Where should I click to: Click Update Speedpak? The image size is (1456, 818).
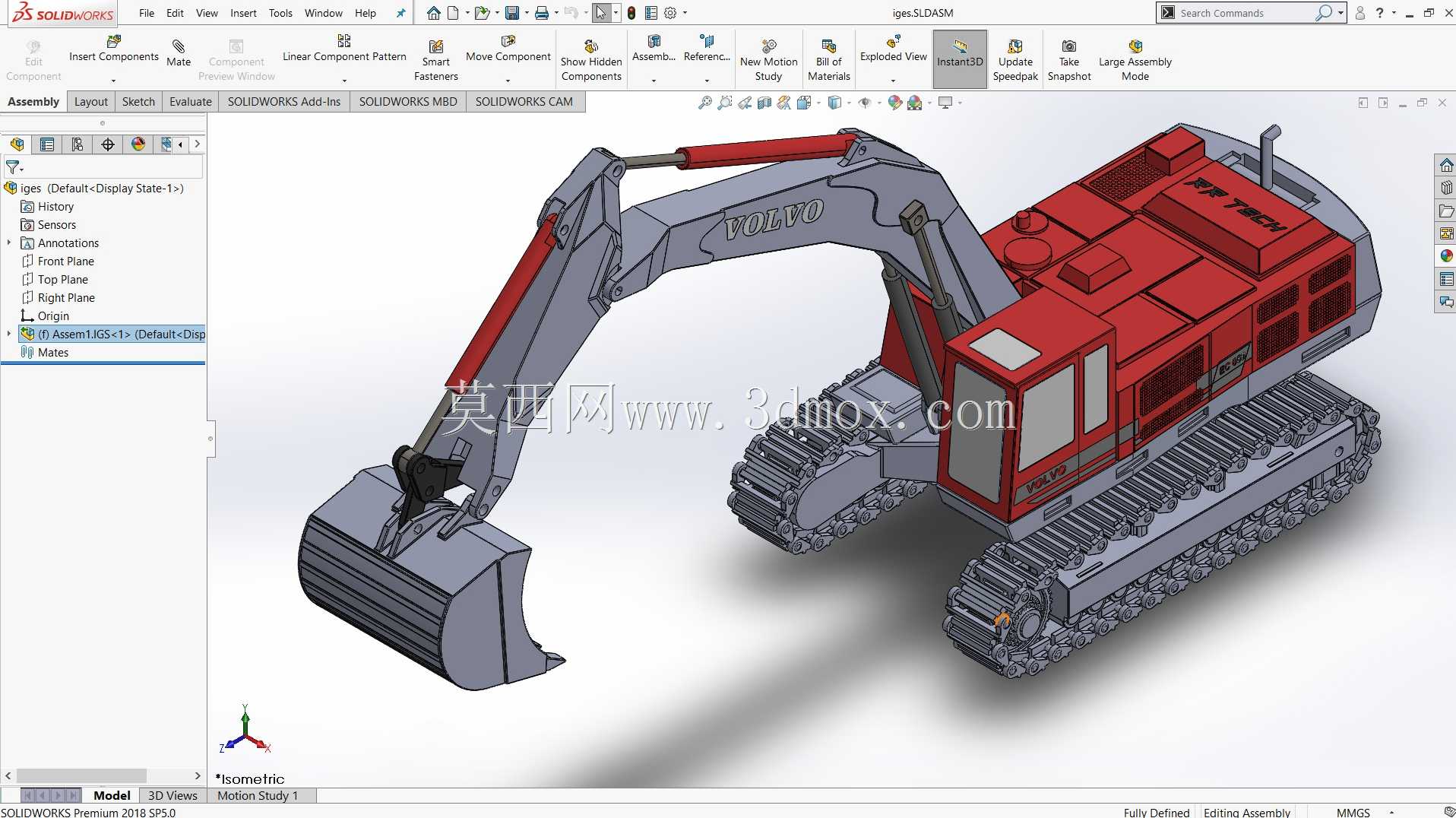coord(1015,59)
